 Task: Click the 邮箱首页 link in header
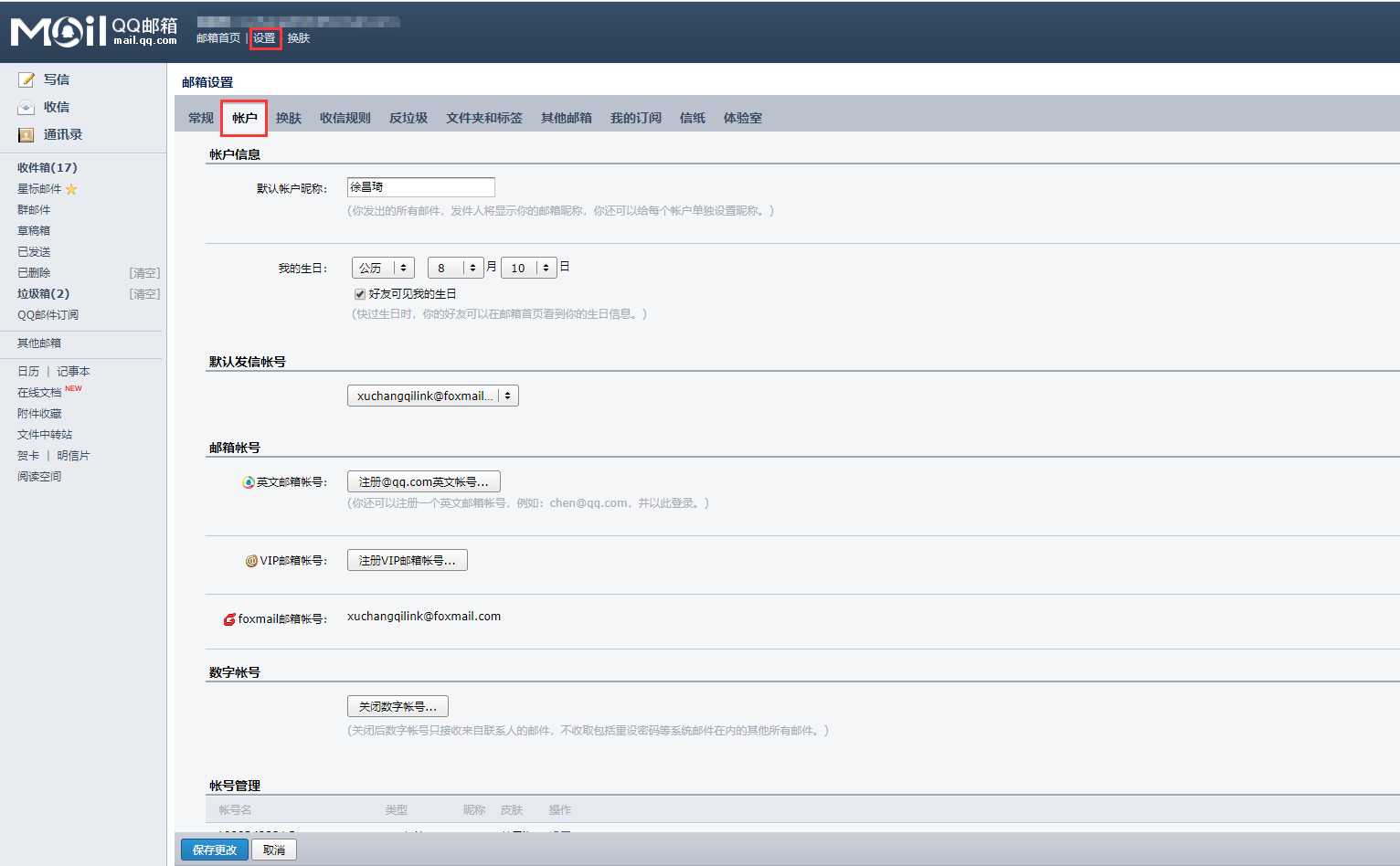coord(218,38)
